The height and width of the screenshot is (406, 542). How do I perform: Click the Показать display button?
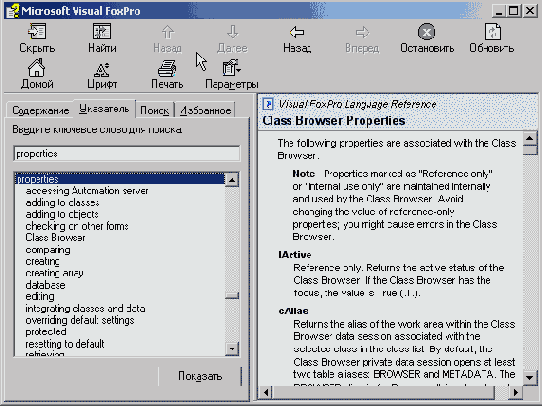[x=200, y=376]
